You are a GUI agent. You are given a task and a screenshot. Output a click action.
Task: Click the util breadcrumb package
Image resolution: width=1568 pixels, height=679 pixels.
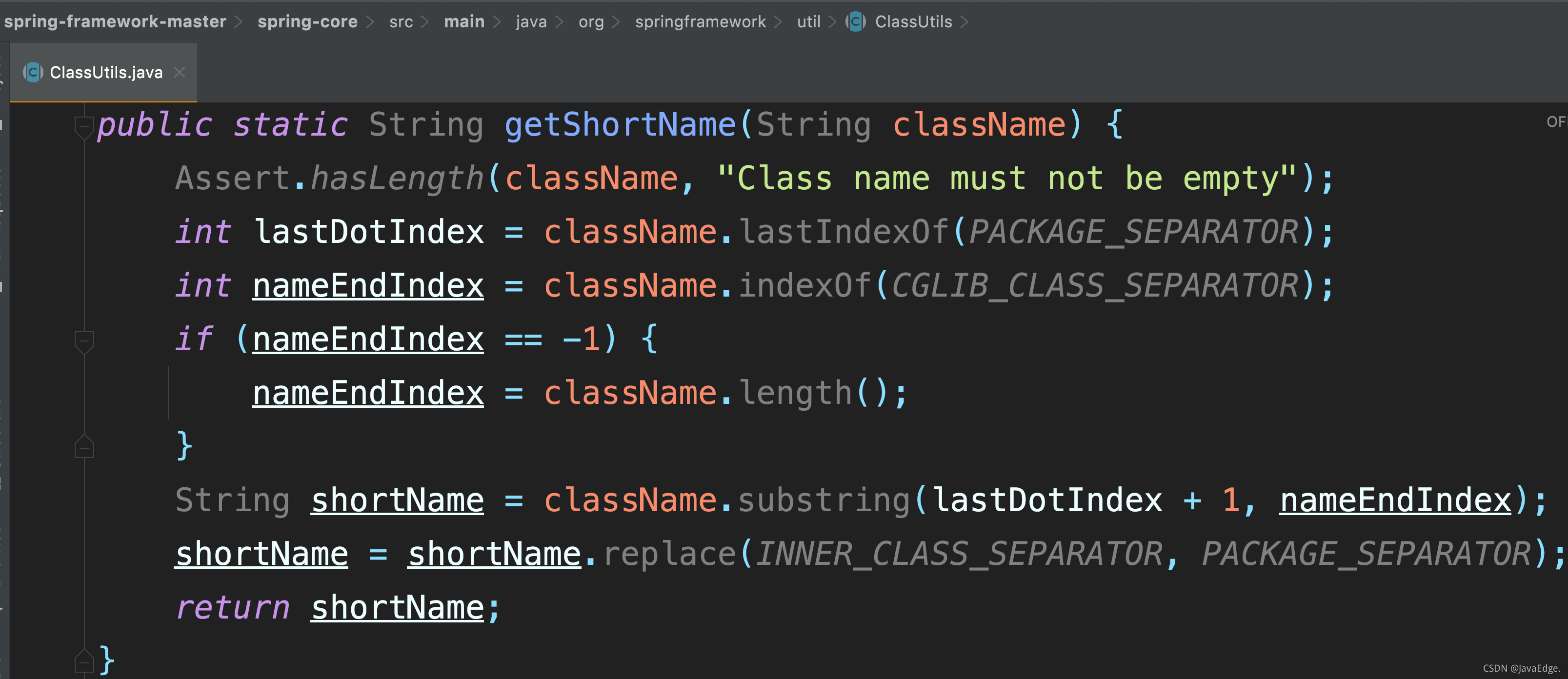click(x=809, y=22)
